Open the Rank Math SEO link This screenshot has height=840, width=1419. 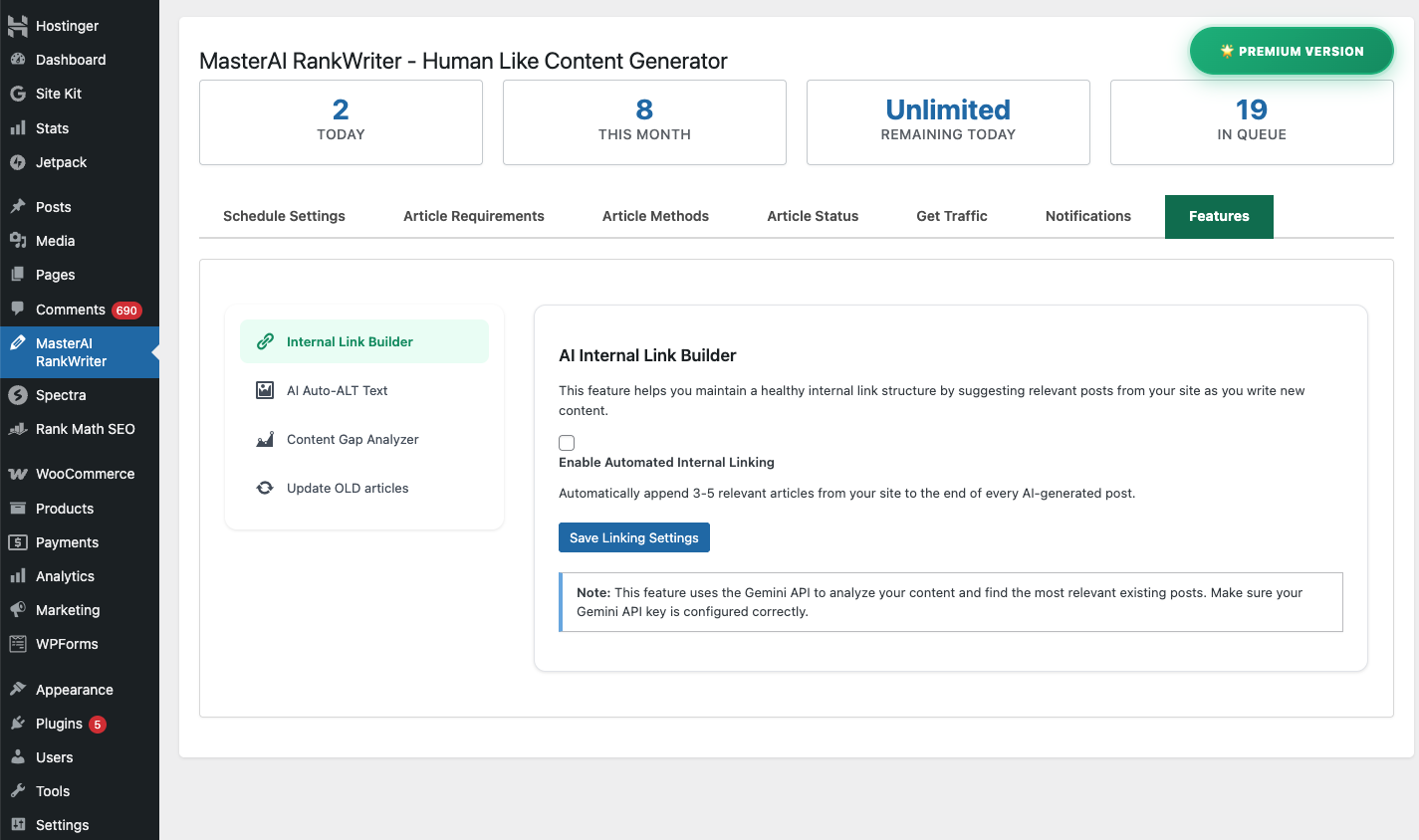pos(80,429)
